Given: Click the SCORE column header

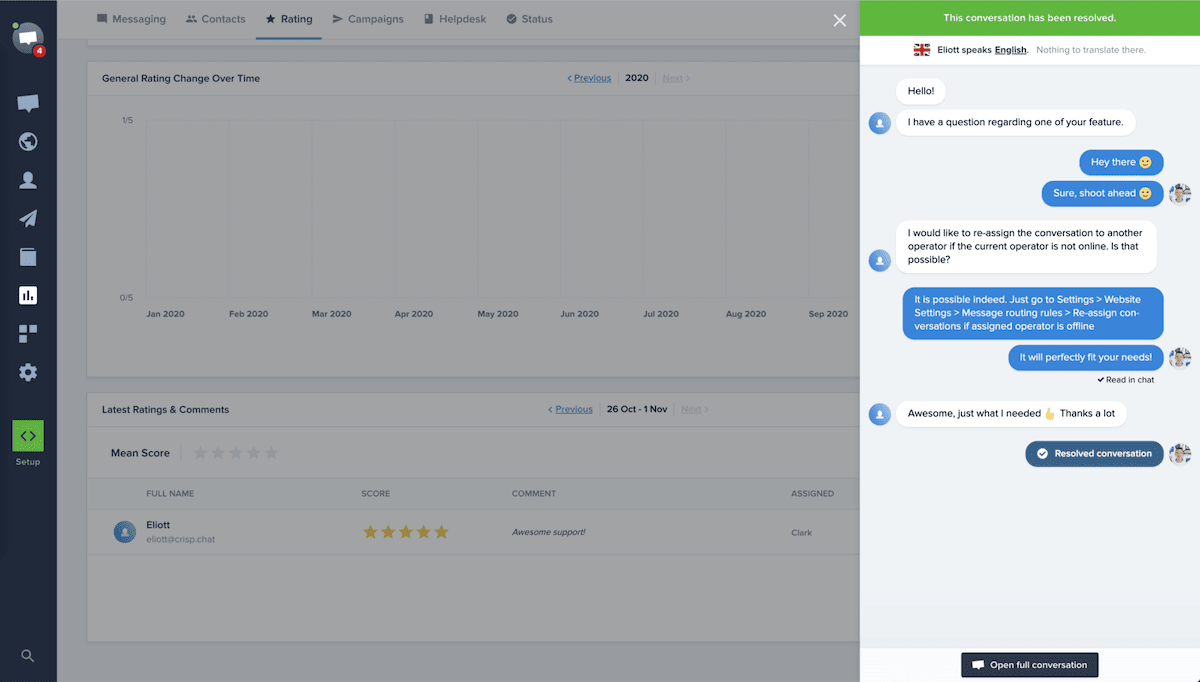Looking at the screenshot, I should 376,493.
